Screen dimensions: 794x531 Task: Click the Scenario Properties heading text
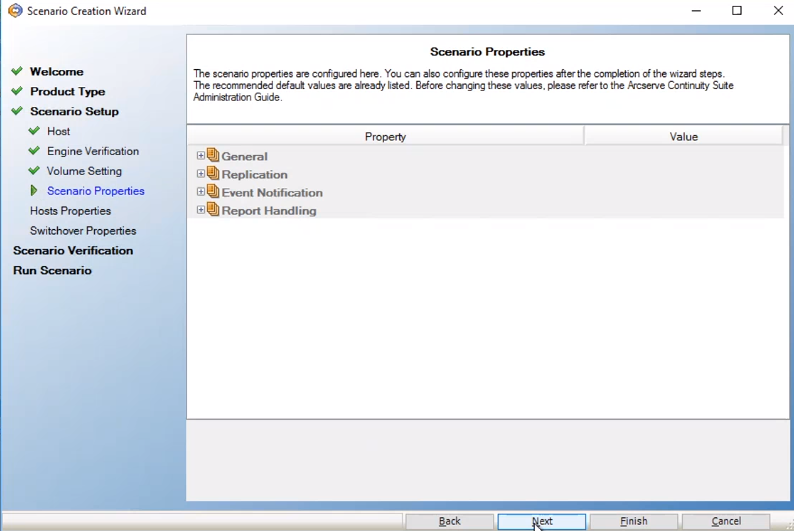[x=487, y=52]
